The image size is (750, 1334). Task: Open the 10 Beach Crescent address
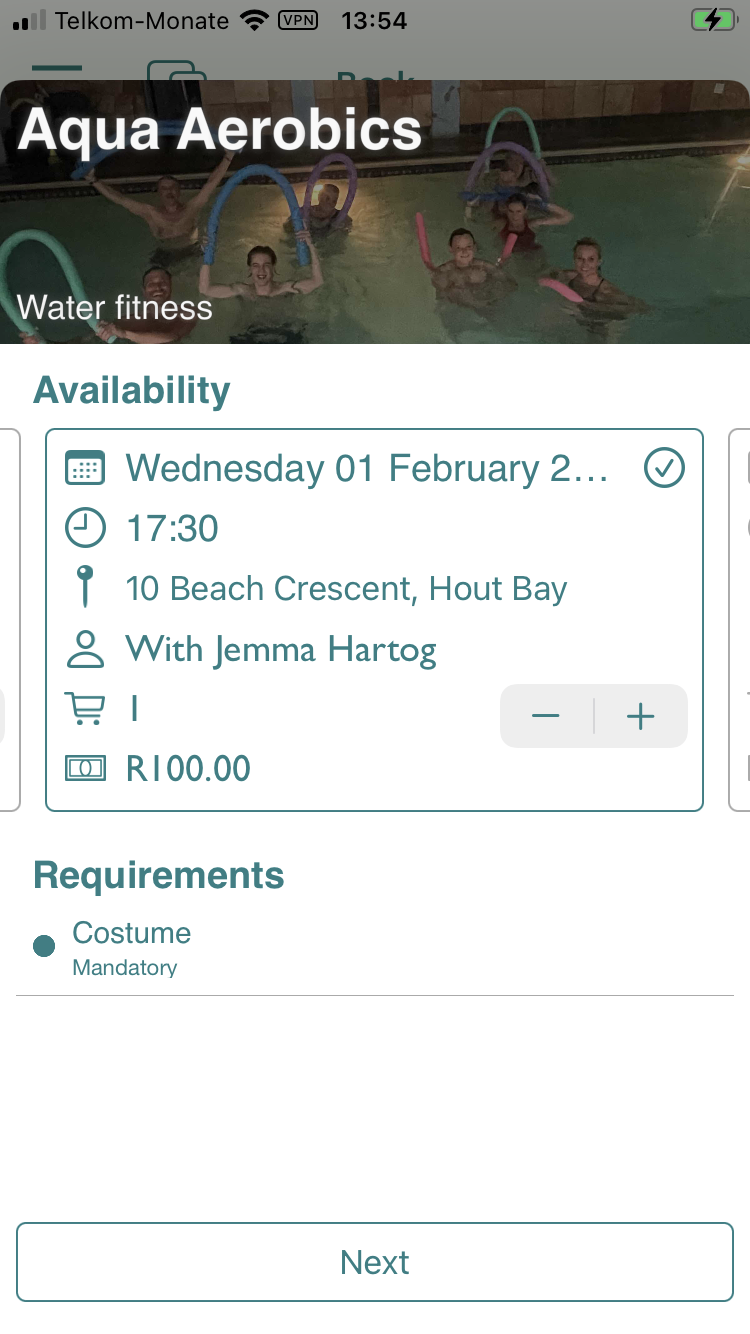coord(346,589)
